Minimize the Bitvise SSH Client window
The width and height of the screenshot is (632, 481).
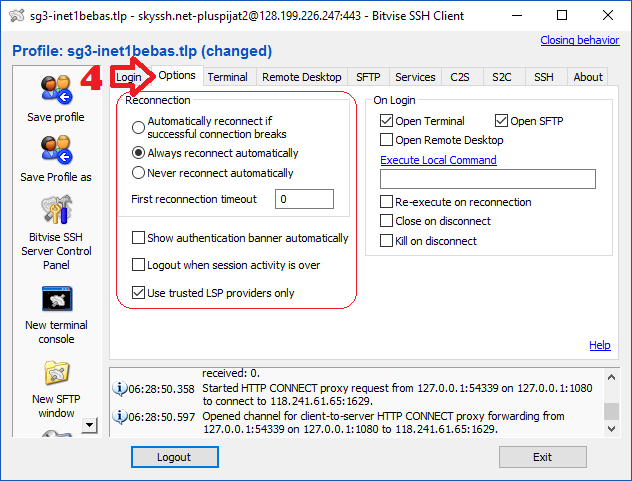tap(517, 15)
